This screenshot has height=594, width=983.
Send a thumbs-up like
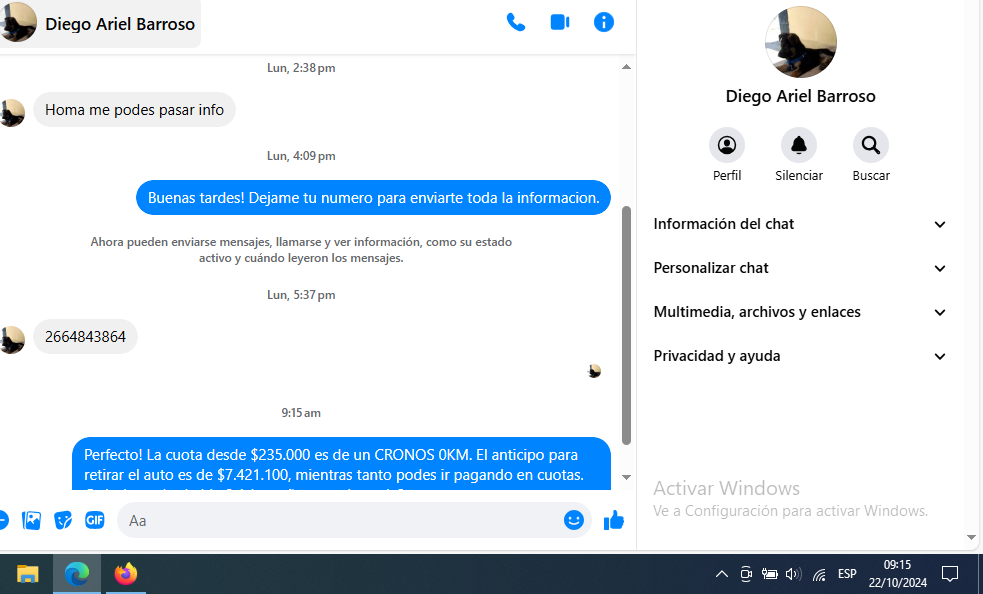click(x=614, y=520)
